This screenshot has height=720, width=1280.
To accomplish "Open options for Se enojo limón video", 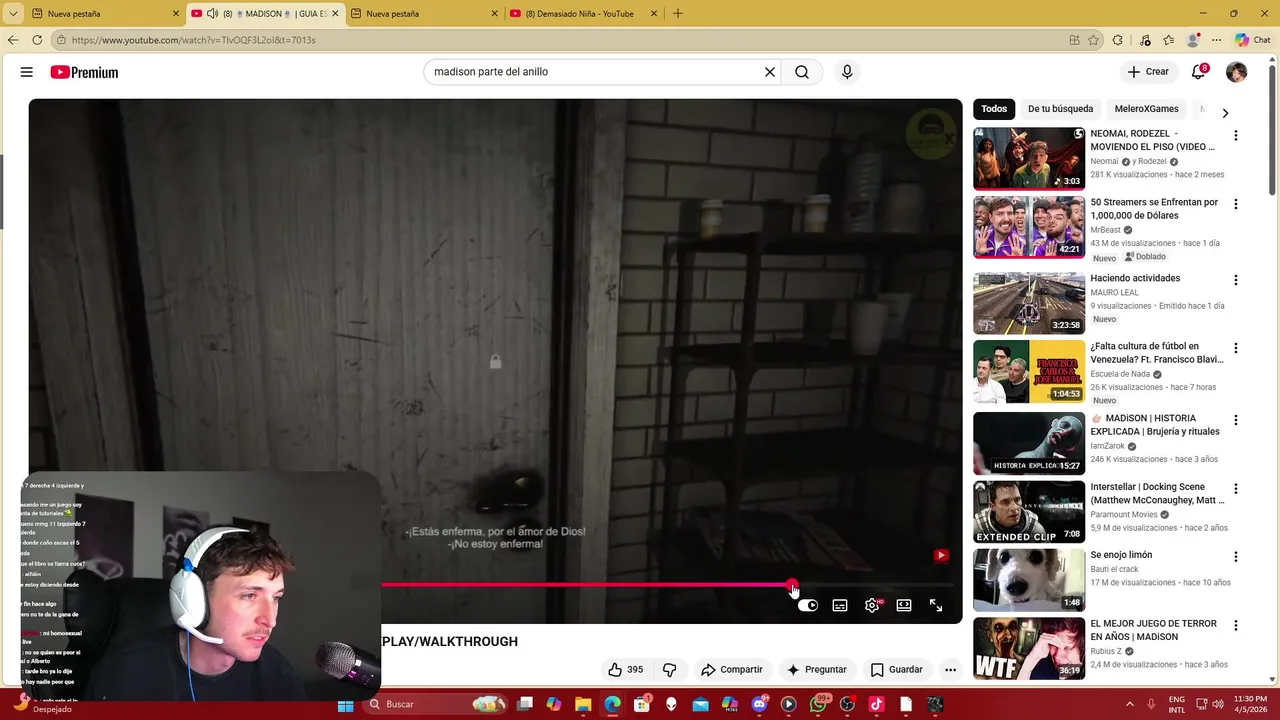I will point(1235,557).
